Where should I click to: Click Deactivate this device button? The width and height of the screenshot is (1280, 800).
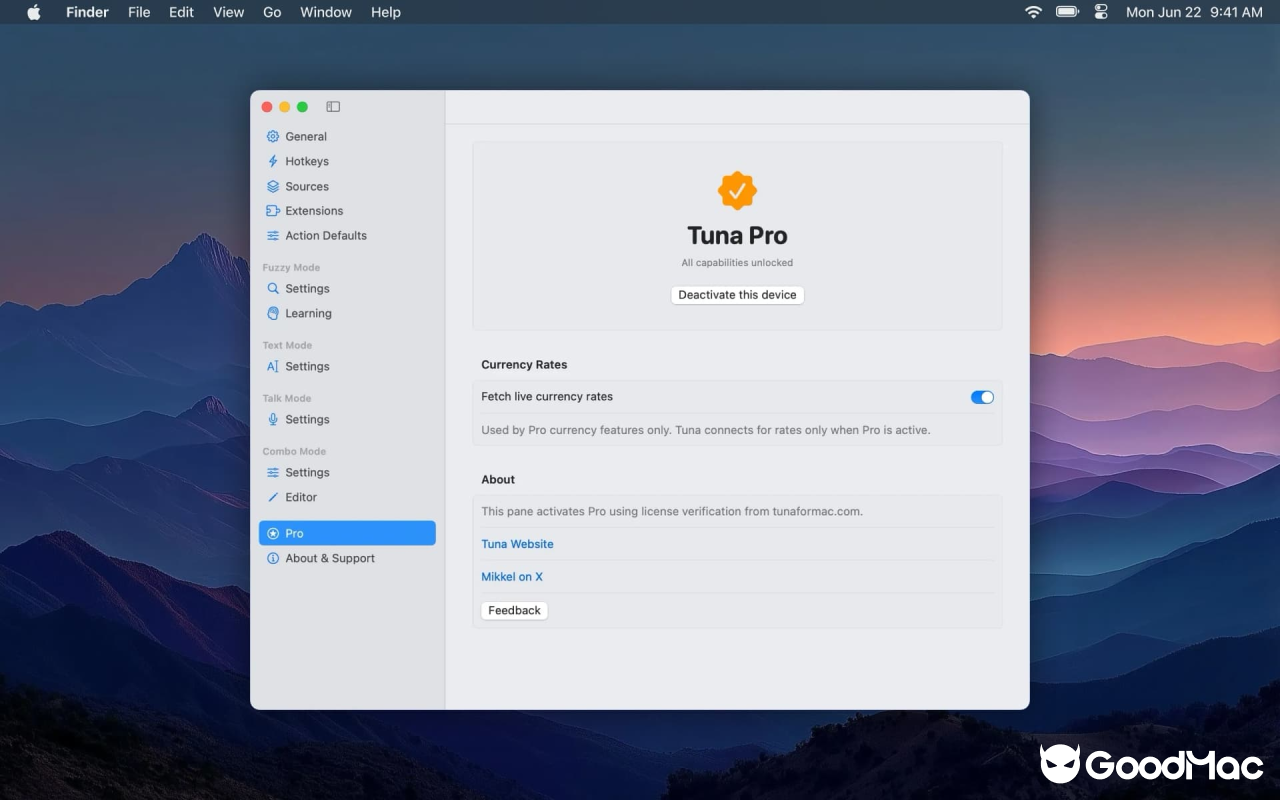point(737,295)
